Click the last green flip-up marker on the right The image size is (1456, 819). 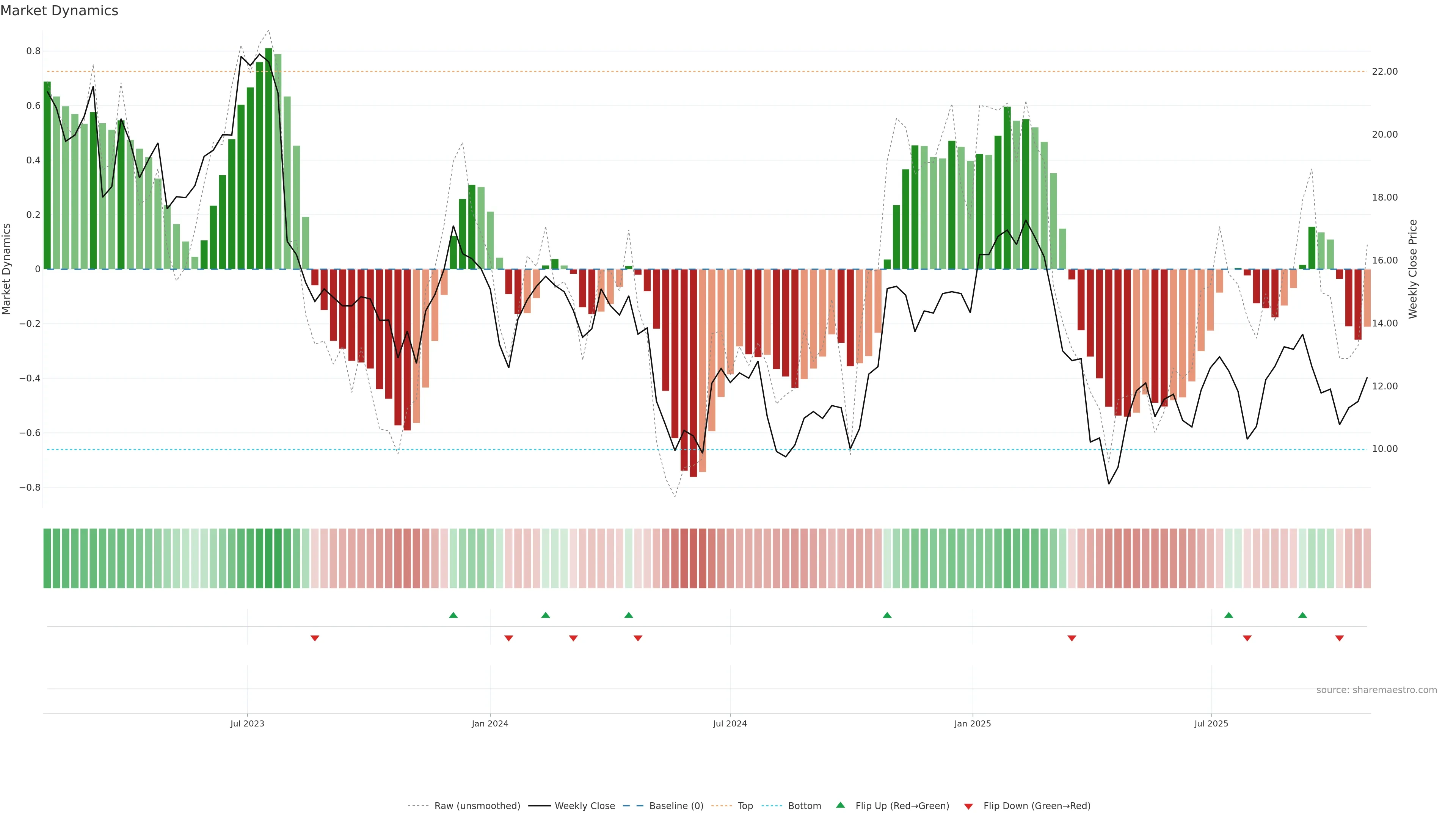[x=1302, y=615]
